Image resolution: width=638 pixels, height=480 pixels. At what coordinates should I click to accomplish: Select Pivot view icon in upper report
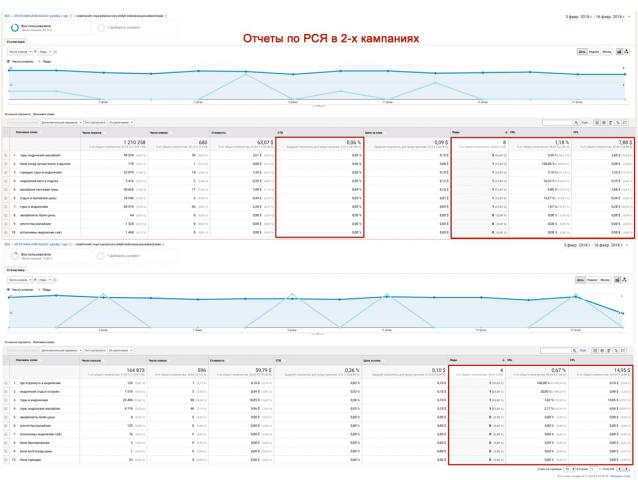625,122
